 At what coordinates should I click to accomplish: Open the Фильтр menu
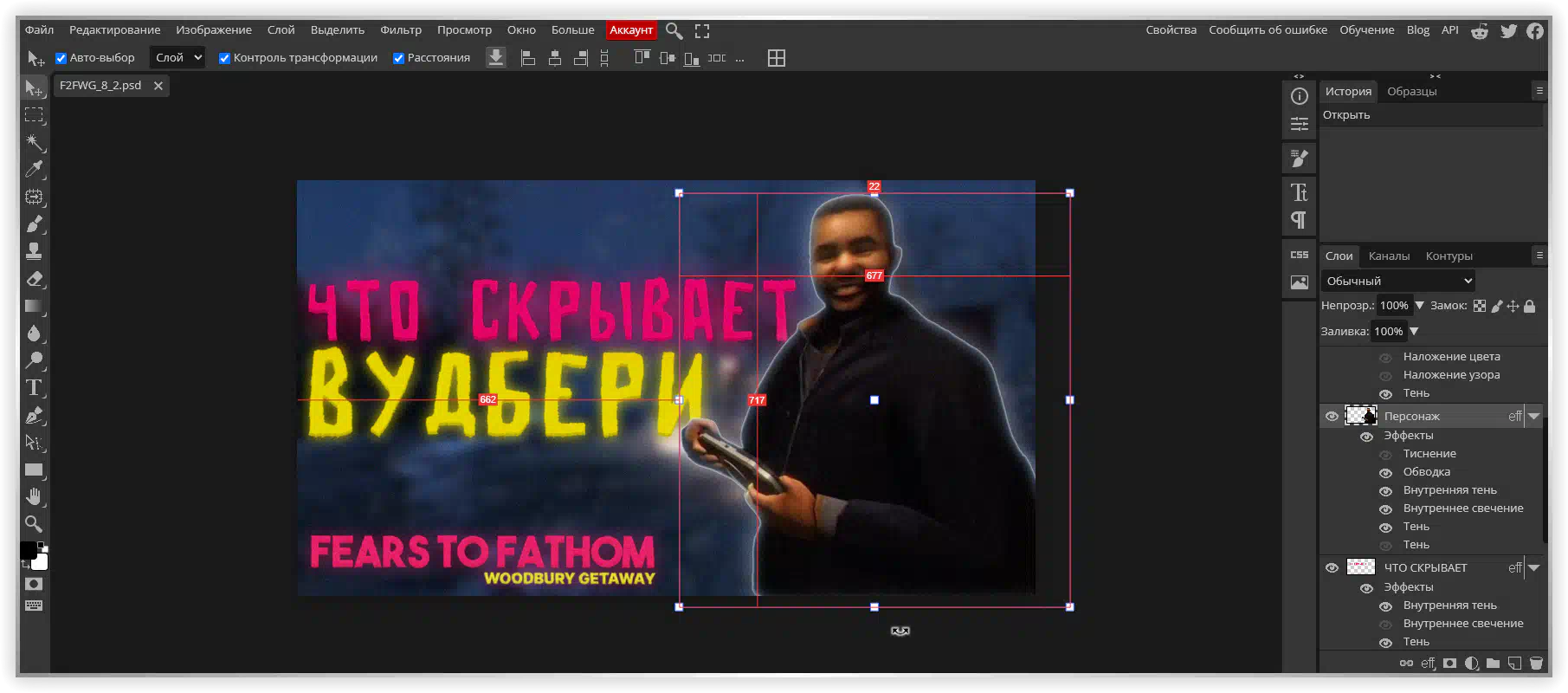[401, 30]
